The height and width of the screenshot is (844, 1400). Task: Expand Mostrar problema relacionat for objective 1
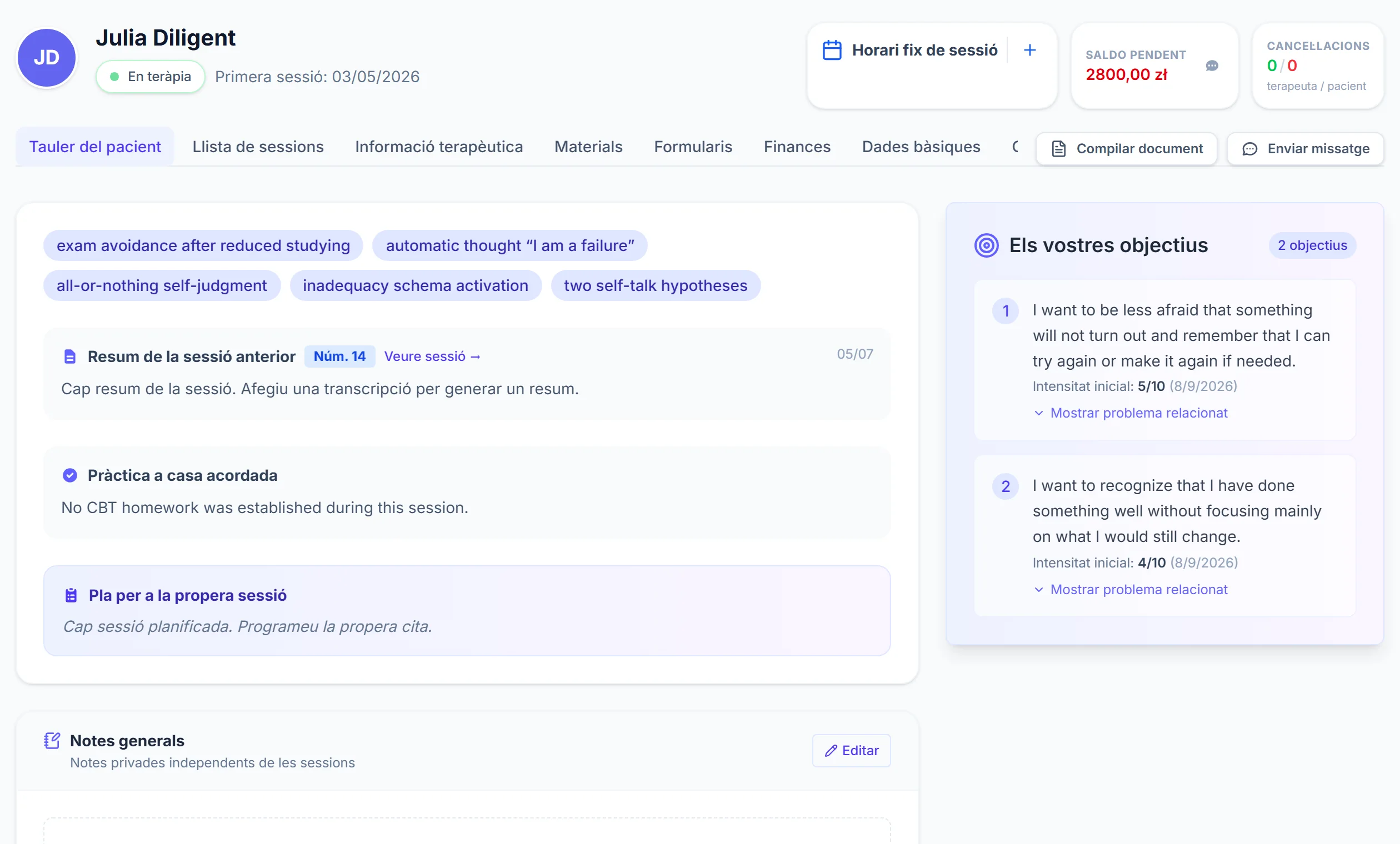(x=1131, y=413)
